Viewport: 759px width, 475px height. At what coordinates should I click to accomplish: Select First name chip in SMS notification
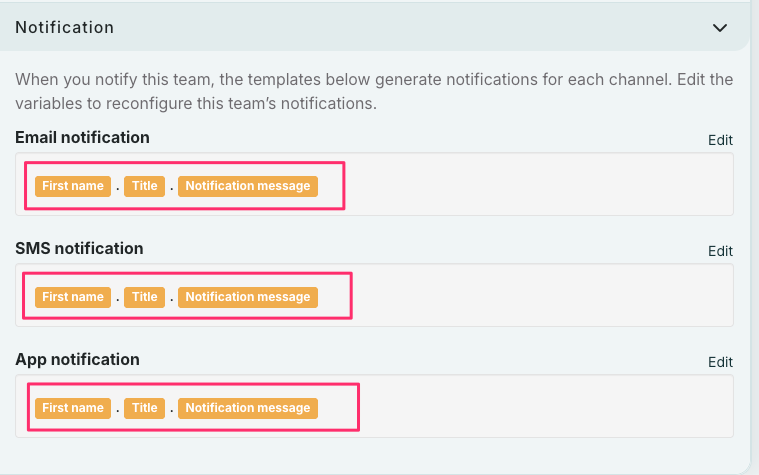point(73,297)
